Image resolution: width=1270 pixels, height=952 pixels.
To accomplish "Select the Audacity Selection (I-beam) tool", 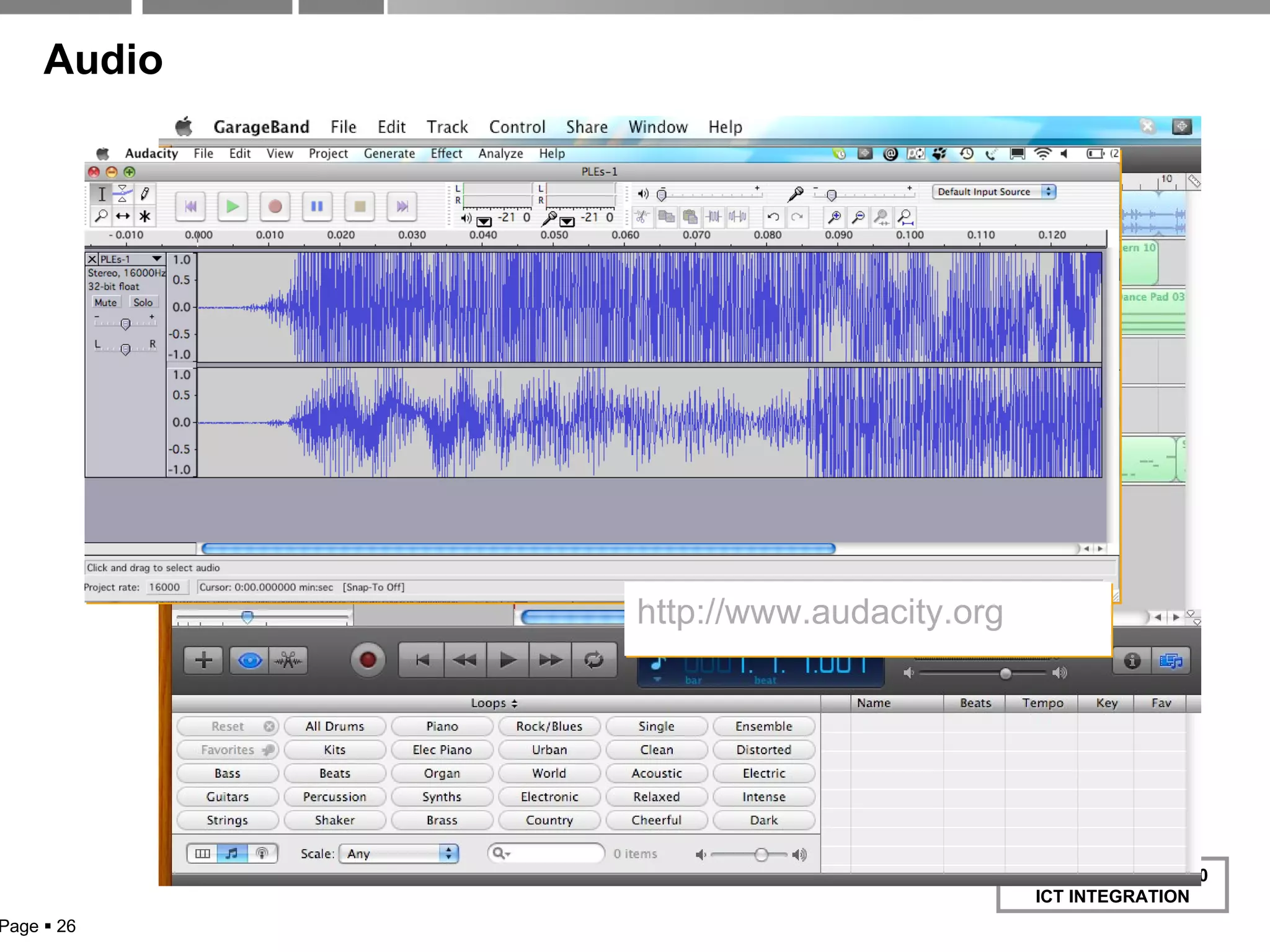I will 101,194.
